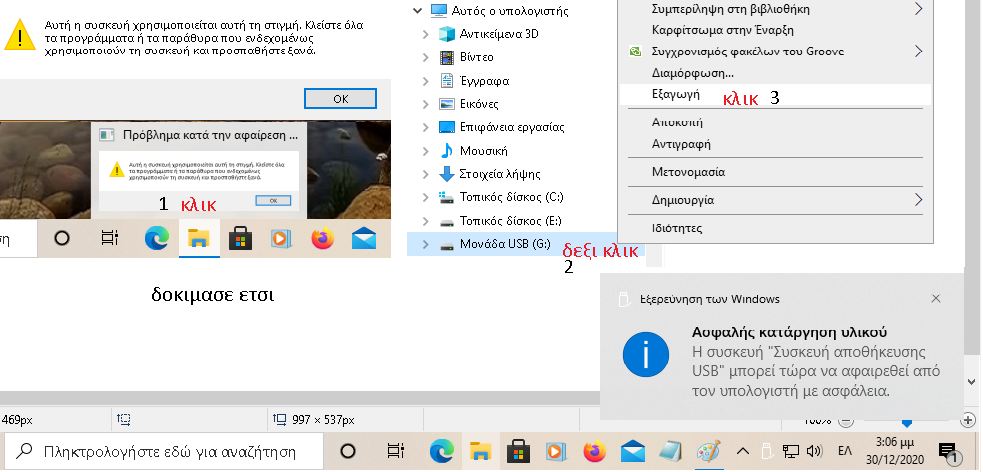The height and width of the screenshot is (472, 983).
Task: Click the Firefox icon in the pasted screenshot's taskbar
Action: (322, 238)
